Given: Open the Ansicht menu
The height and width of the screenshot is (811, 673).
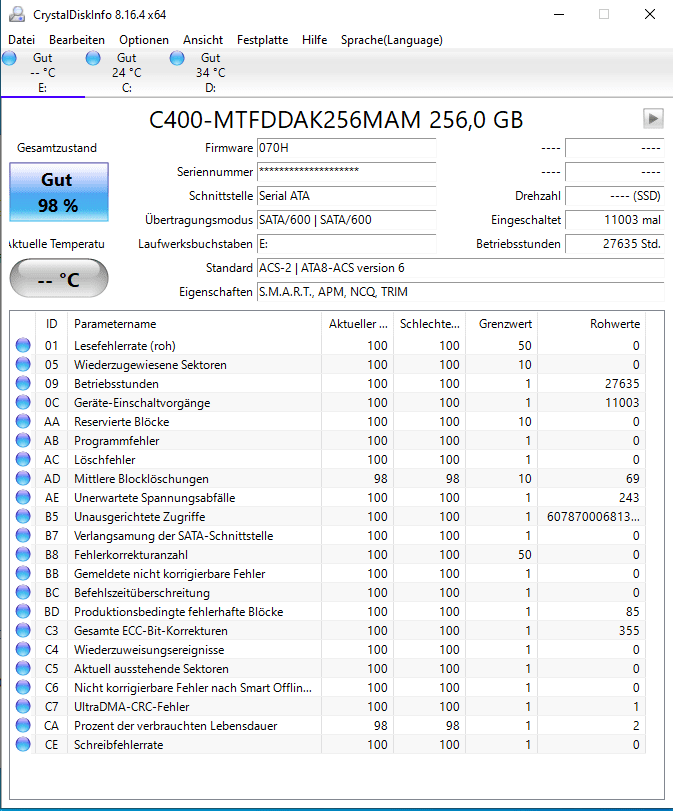Looking at the screenshot, I should (x=203, y=40).
